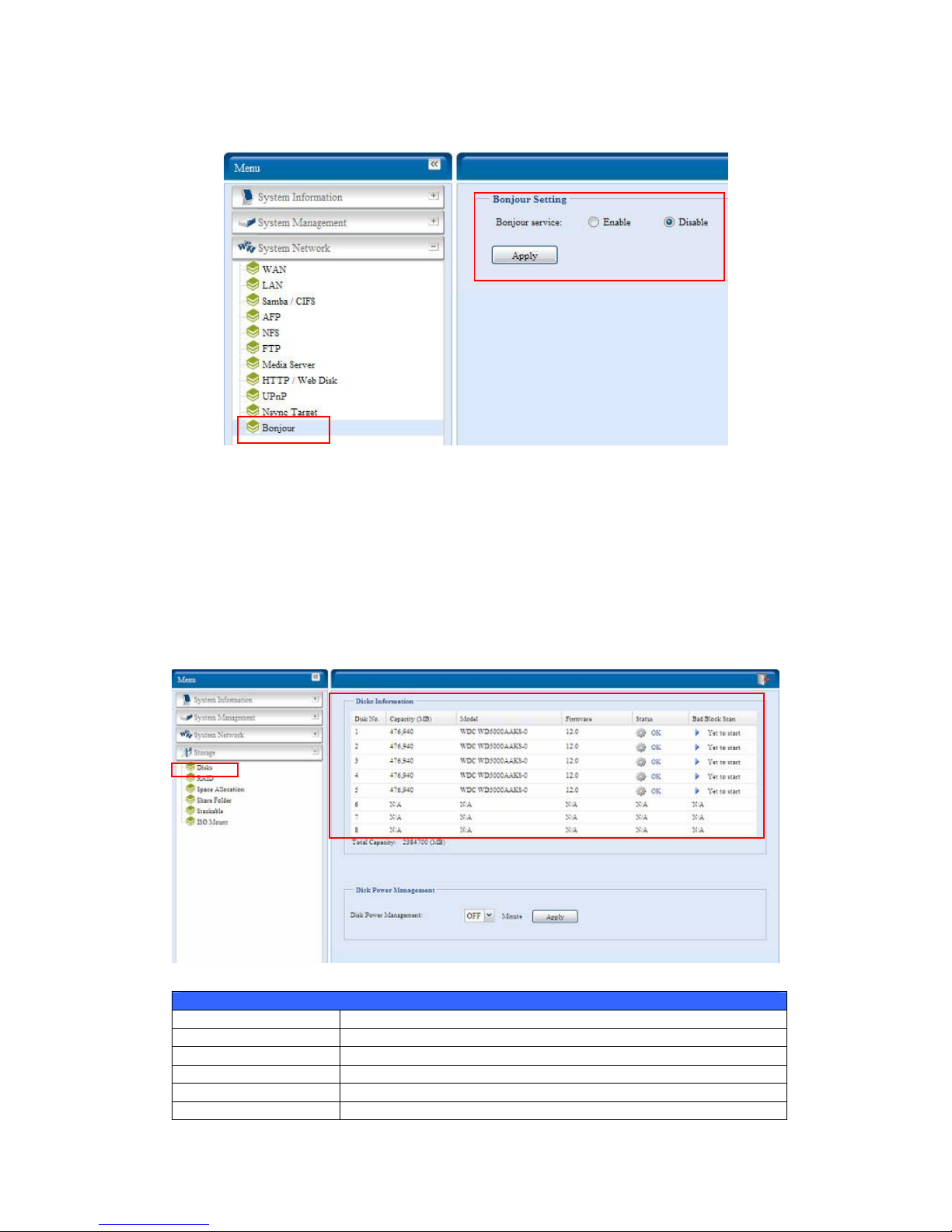
Task: Open UPnP settings
Action: tap(274, 396)
